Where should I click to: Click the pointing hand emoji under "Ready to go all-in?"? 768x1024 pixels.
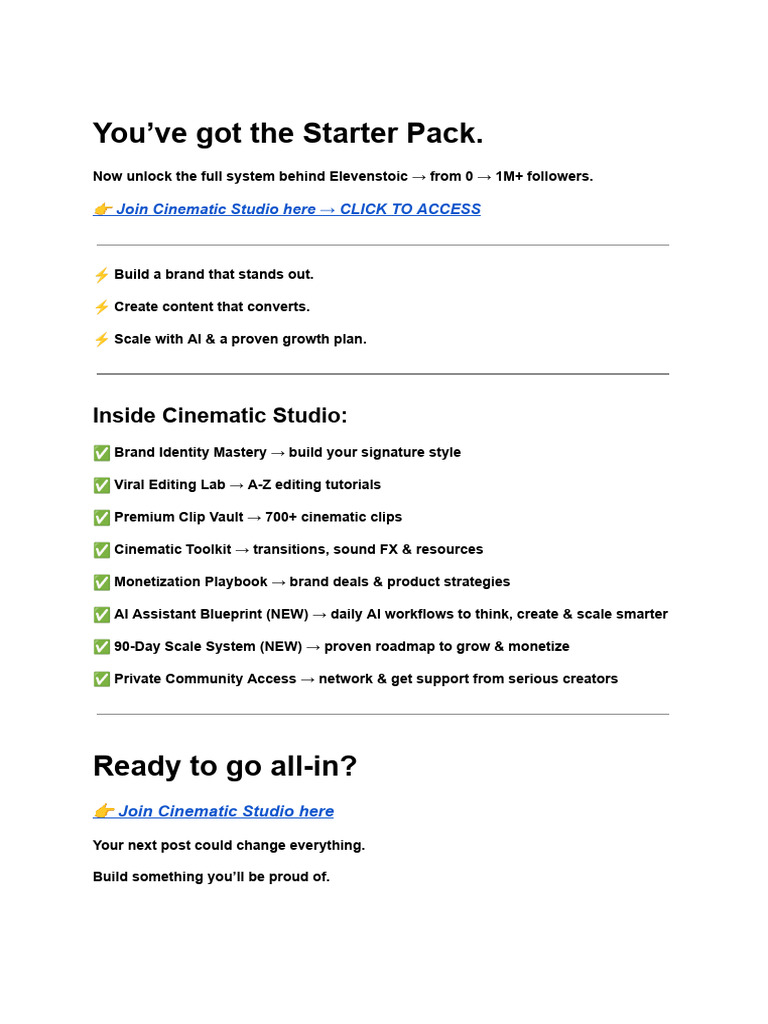[x=103, y=811]
